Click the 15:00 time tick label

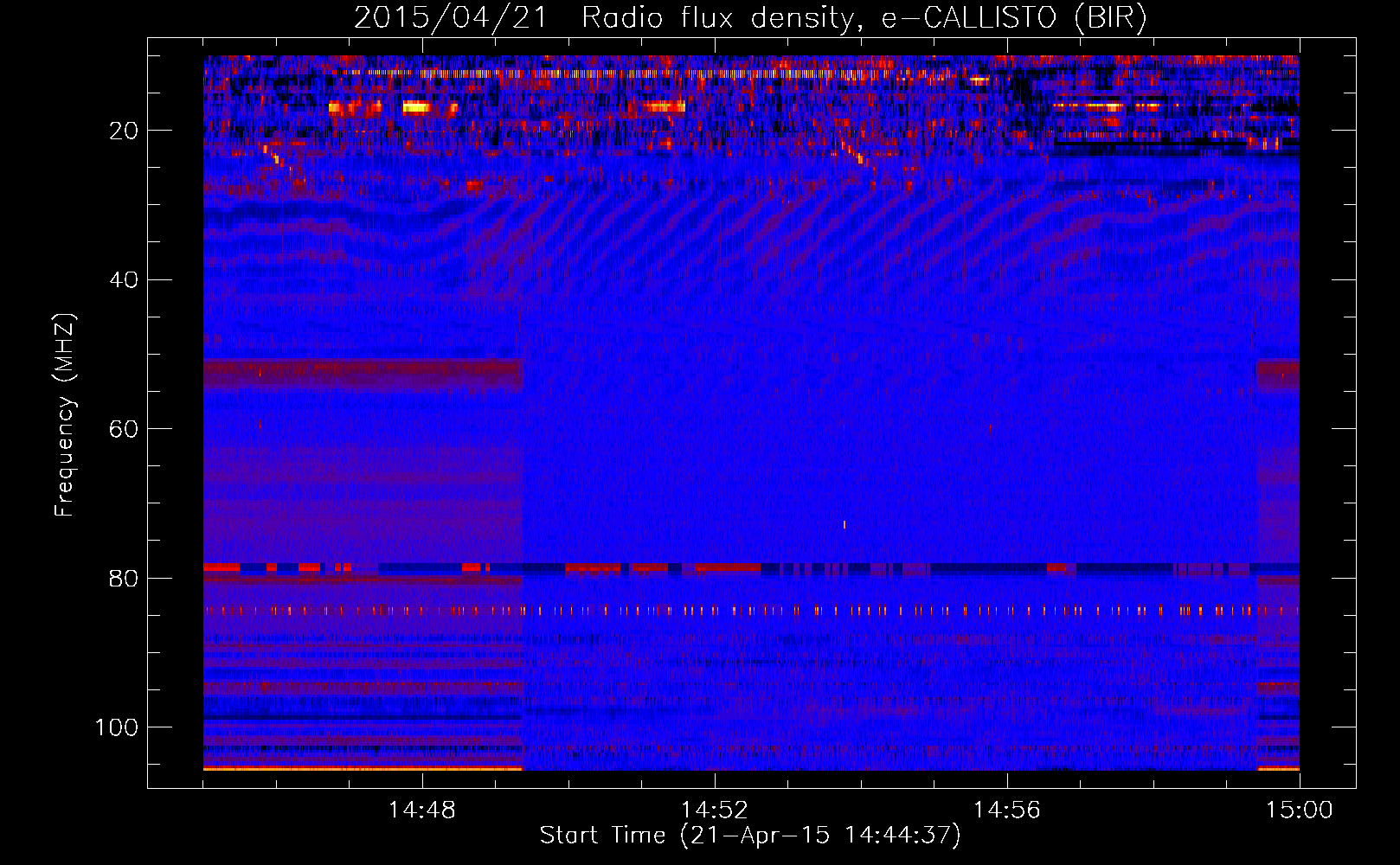[1299, 811]
